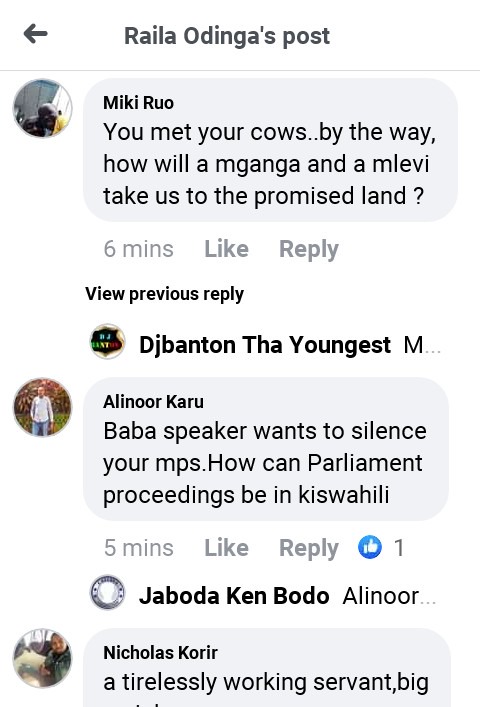Image resolution: width=480 pixels, height=707 pixels.
Task: Select the 5 mins timestamp
Action: pos(139,548)
